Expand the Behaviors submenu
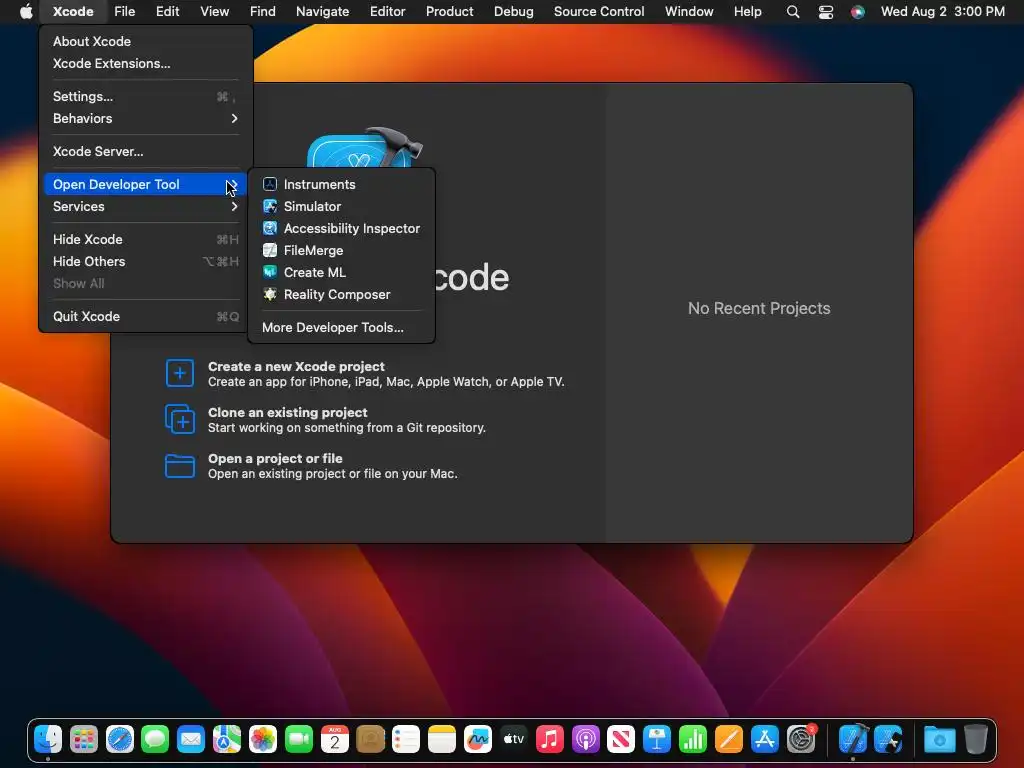The width and height of the screenshot is (1024, 768). 145,118
